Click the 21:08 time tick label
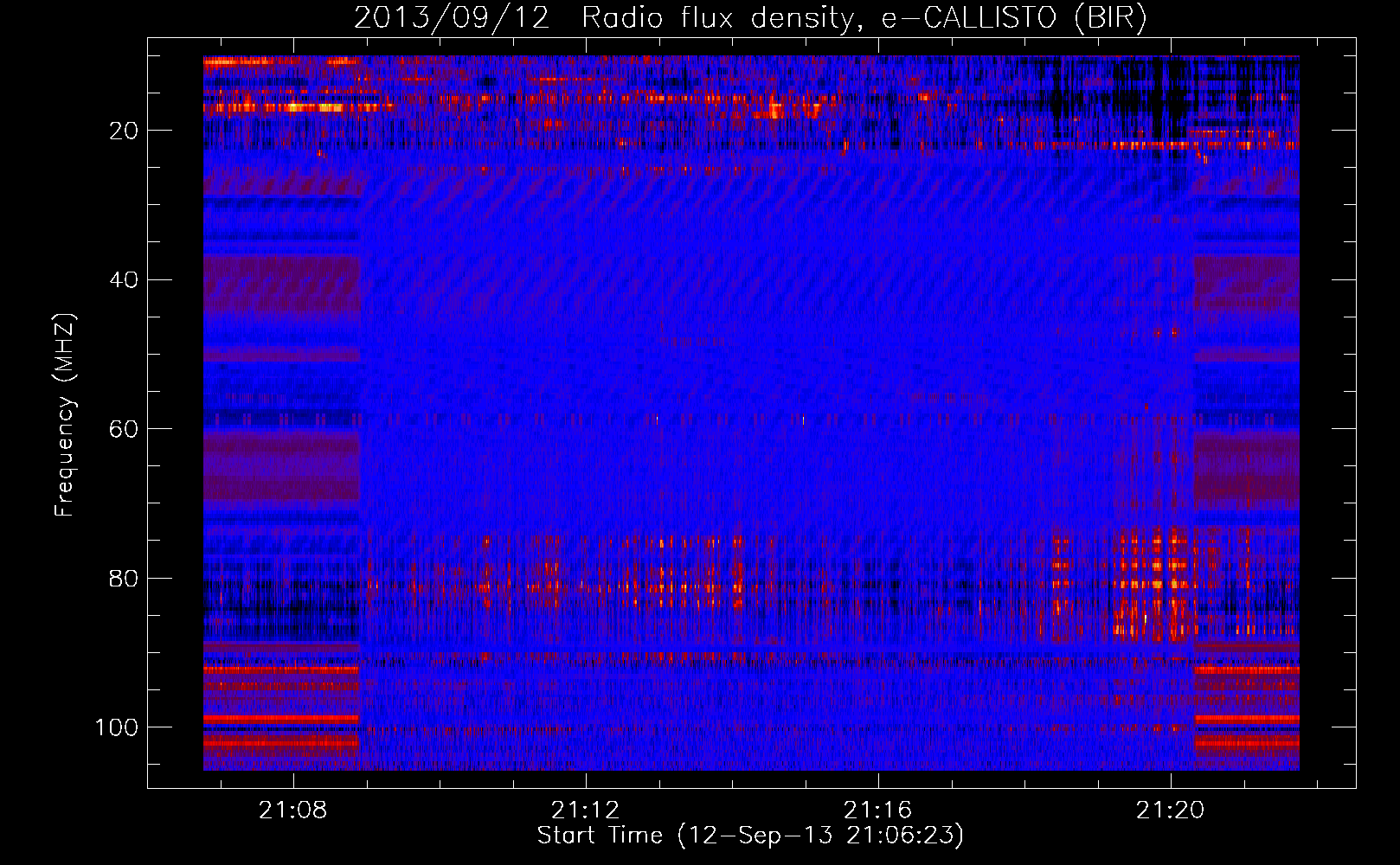This screenshot has height=865, width=1400. point(293,811)
